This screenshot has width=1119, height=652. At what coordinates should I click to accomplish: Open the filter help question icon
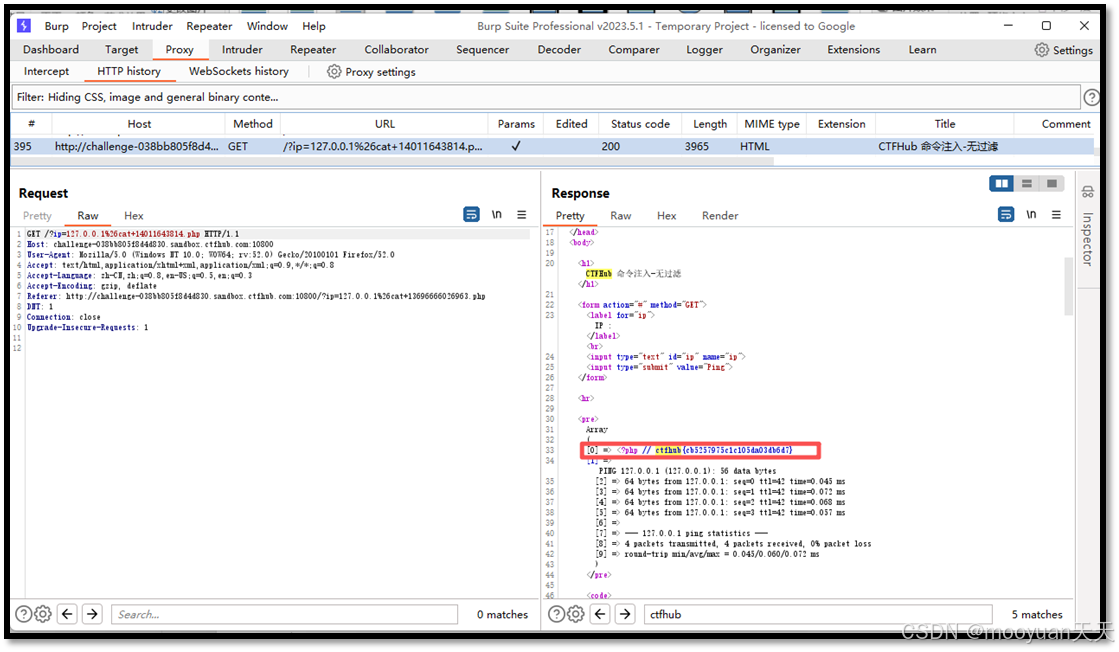click(x=1091, y=97)
